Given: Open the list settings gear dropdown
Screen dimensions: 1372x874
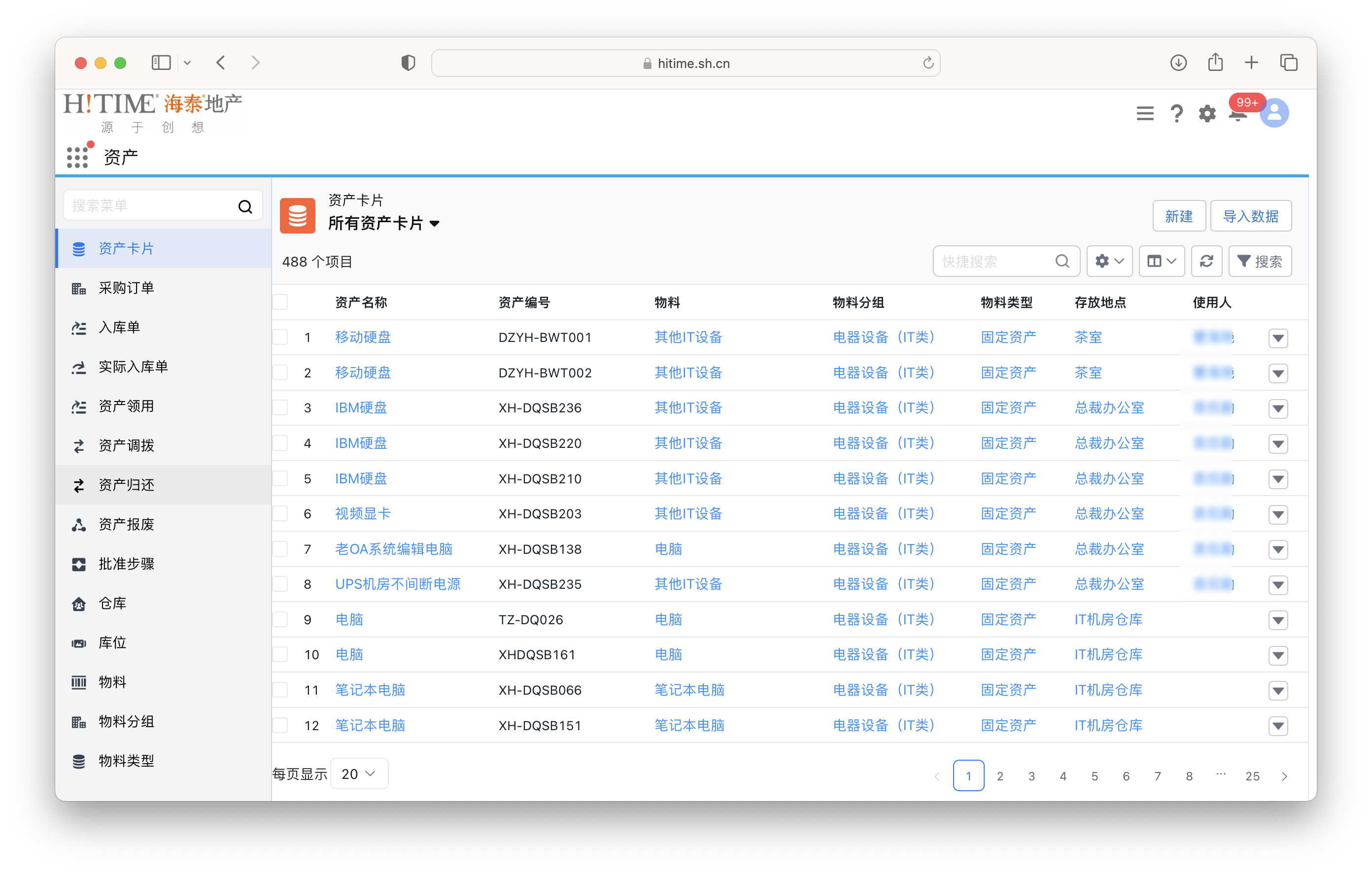Looking at the screenshot, I should coord(1109,261).
